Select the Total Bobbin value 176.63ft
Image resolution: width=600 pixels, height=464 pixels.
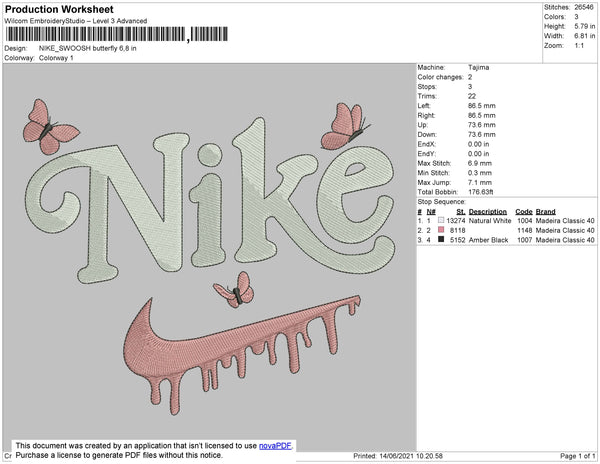[x=481, y=192]
